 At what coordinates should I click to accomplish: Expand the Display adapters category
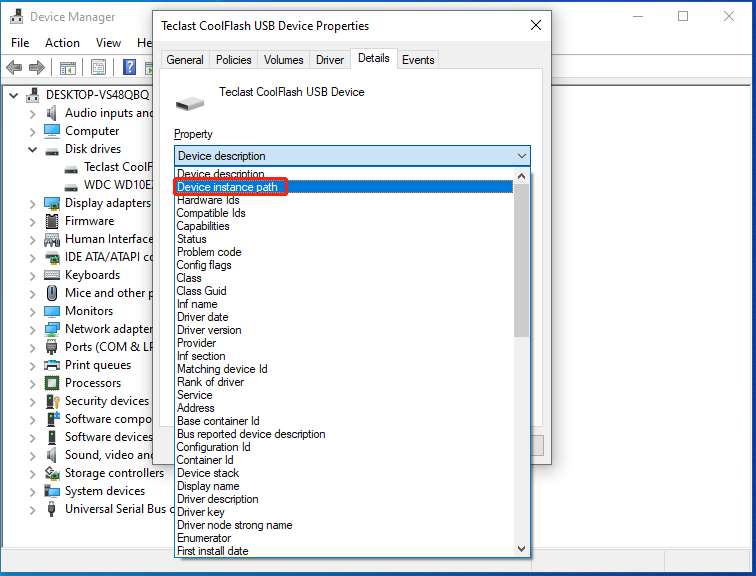pyautogui.click(x=32, y=204)
